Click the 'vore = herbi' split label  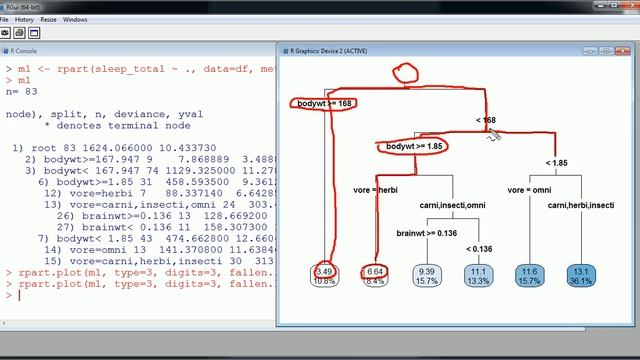[x=375, y=190]
